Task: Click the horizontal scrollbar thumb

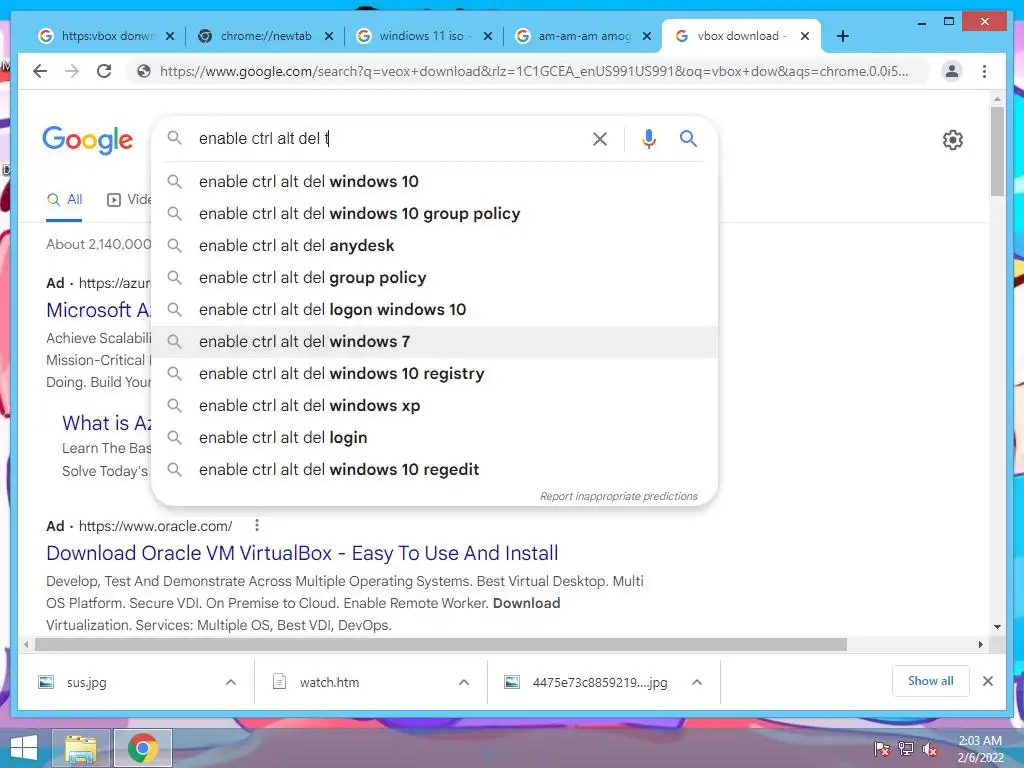Action: tap(441, 645)
